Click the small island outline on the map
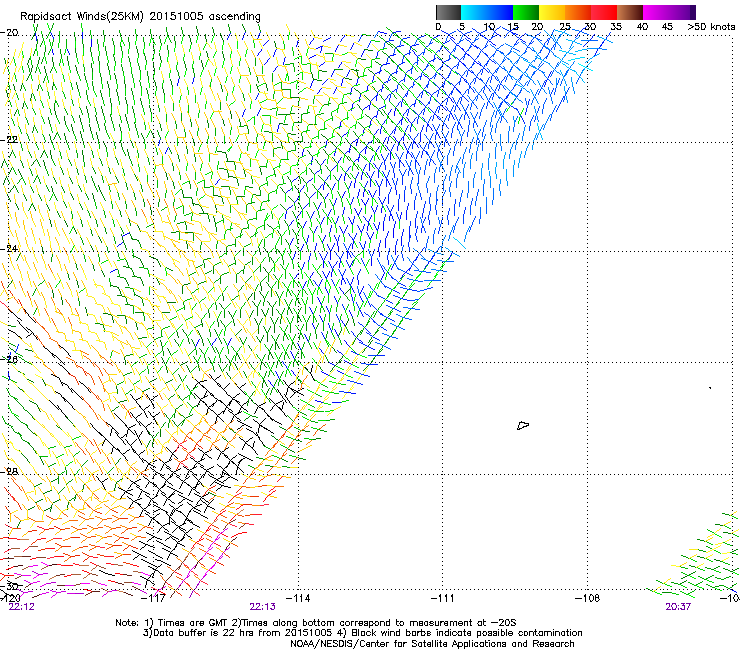The image size is (740, 650). pos(523,425)
